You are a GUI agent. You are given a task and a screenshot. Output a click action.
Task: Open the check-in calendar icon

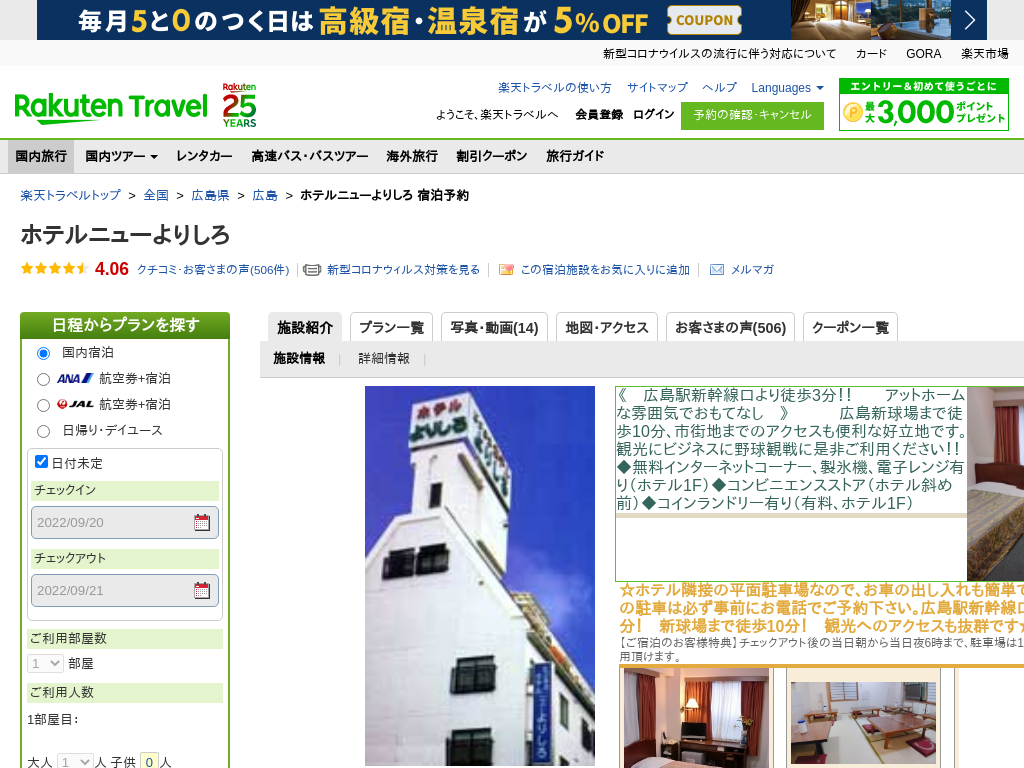click(202, 522)
